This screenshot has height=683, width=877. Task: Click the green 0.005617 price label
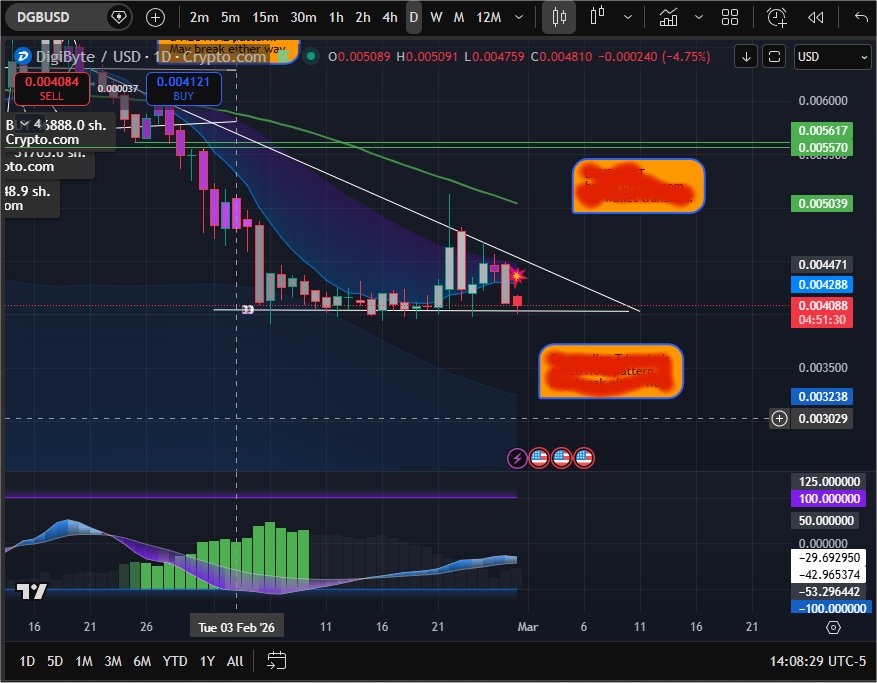pyautogui.click(x=822, y=130)
